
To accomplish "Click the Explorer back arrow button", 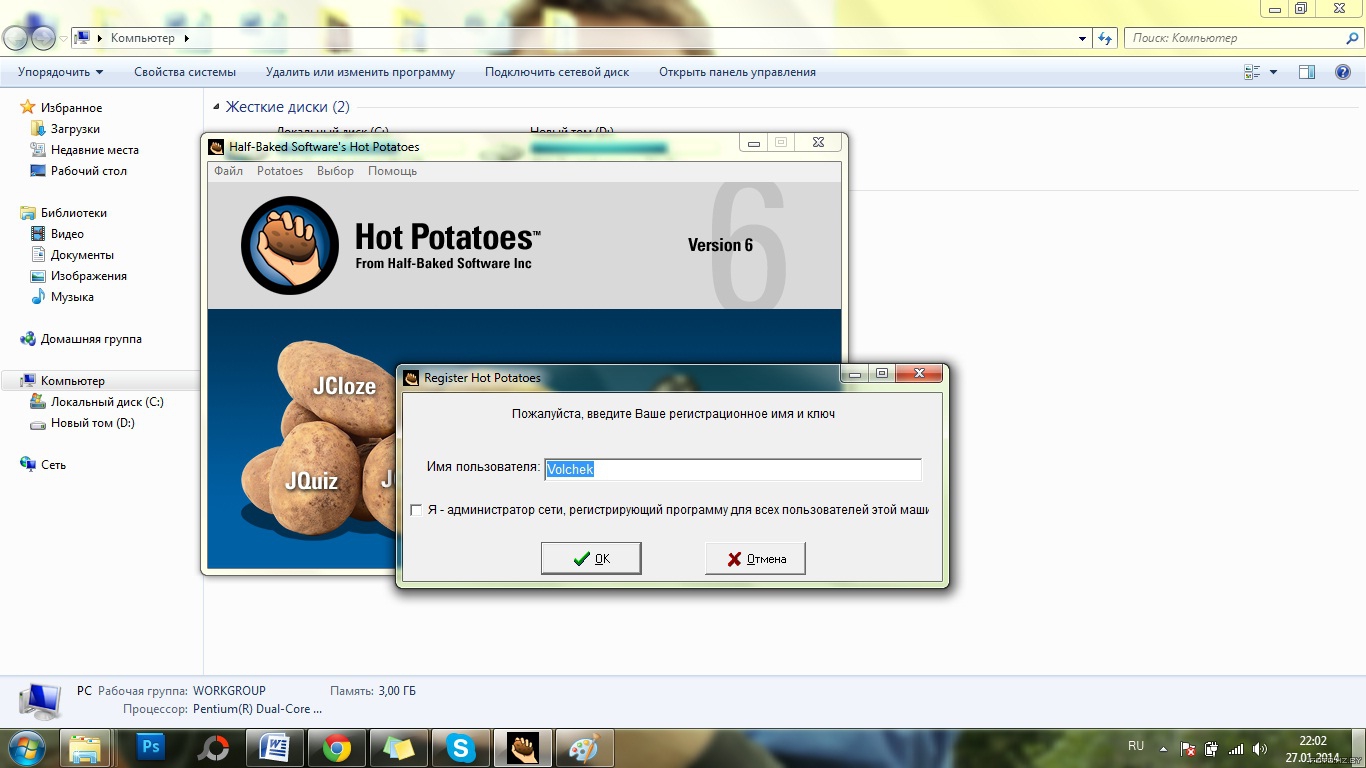I will click(x=17, y=38).
